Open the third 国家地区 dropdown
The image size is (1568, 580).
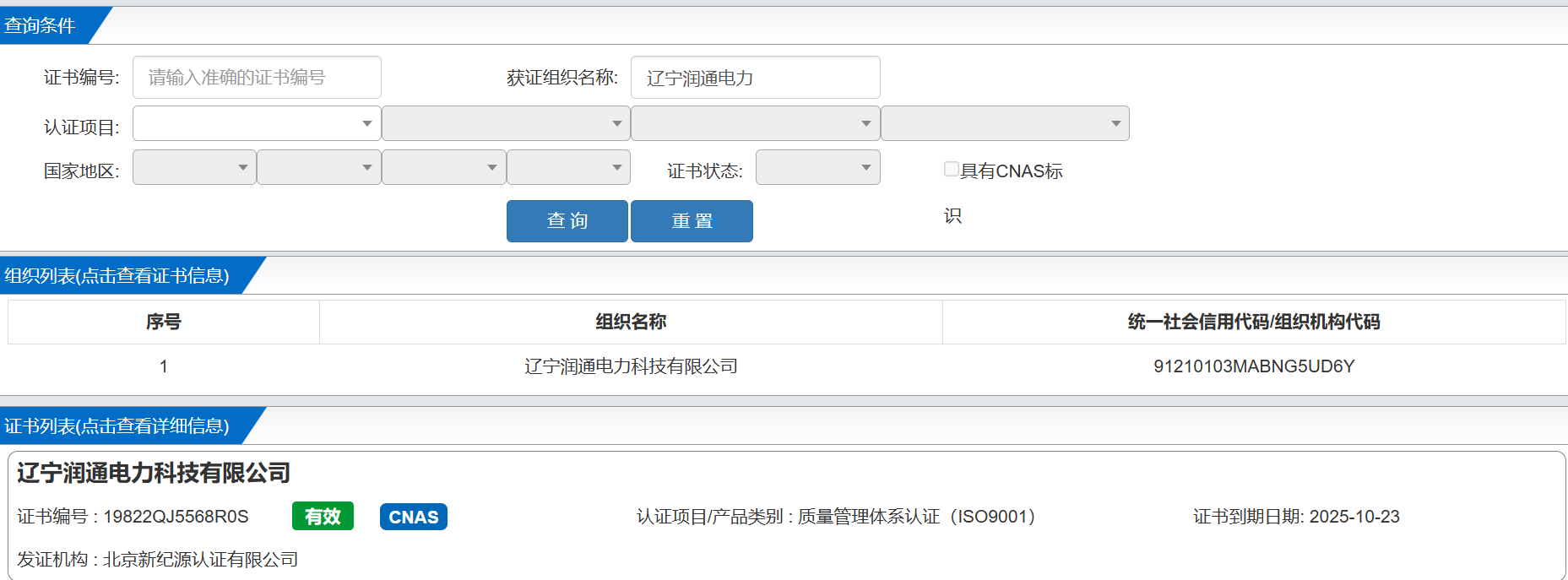click(x=444, y=167)
